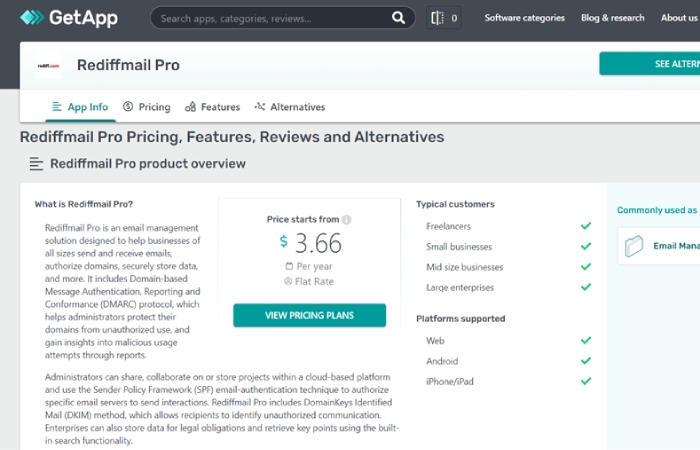Click the GetApp logo icon

(32, 17)
